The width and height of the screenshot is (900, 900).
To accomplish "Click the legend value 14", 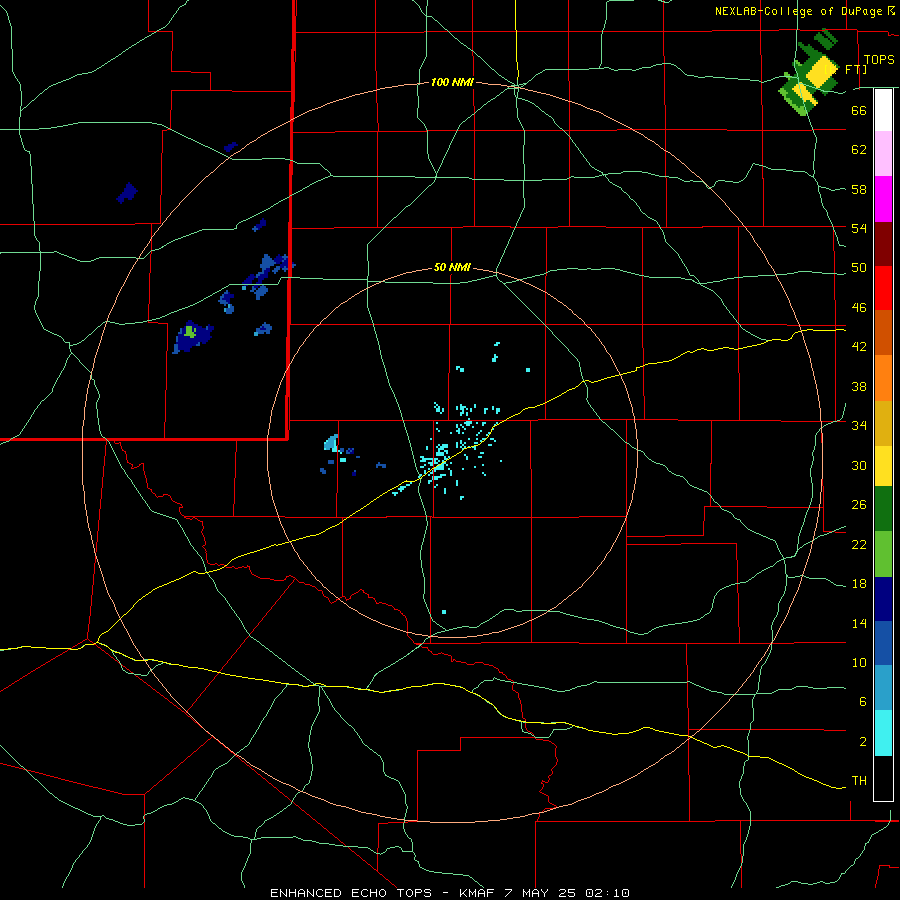I will (x=859, y=623).
